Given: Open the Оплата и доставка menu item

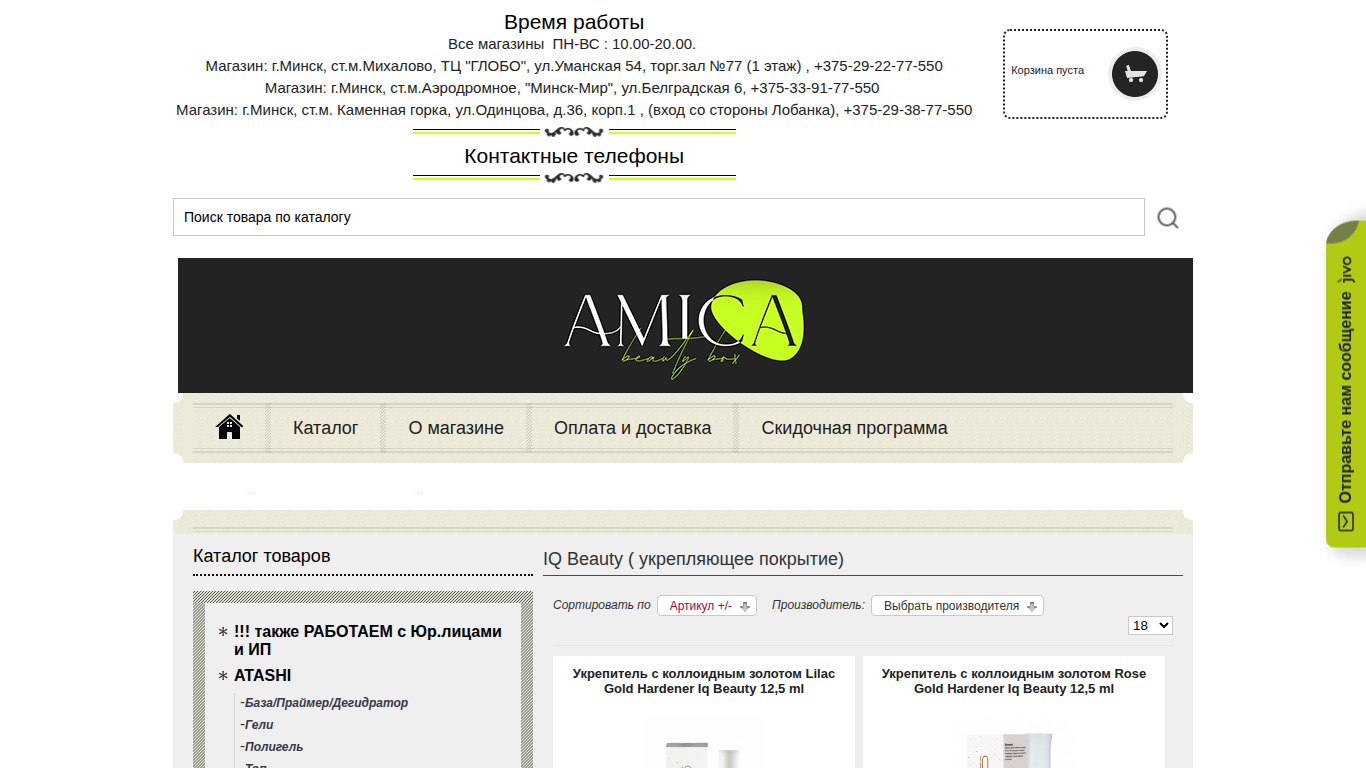Looking at the screenshot, I should pos(633,428).
